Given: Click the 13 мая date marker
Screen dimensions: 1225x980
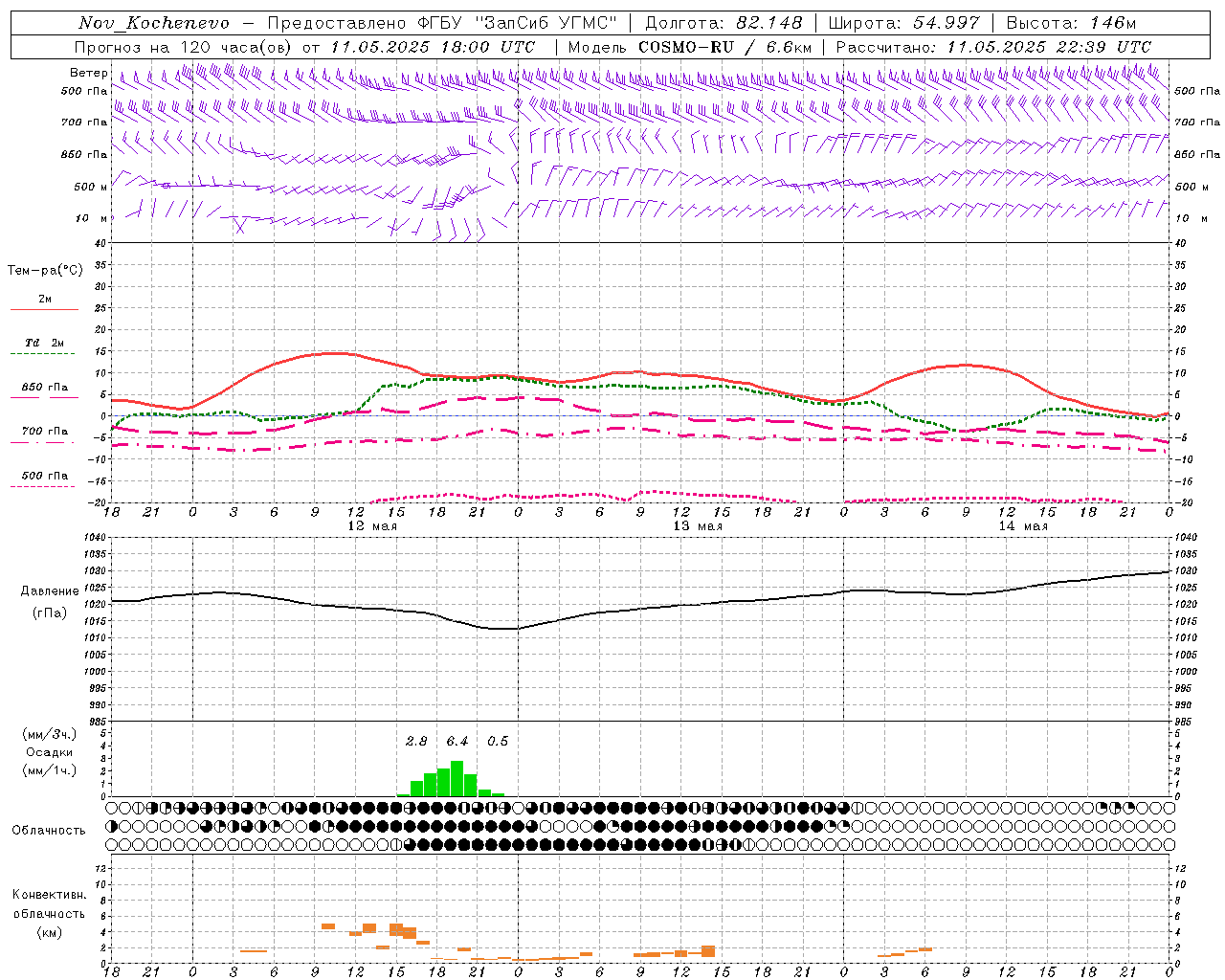Looking at the screenshot, I should click(698, 526).
